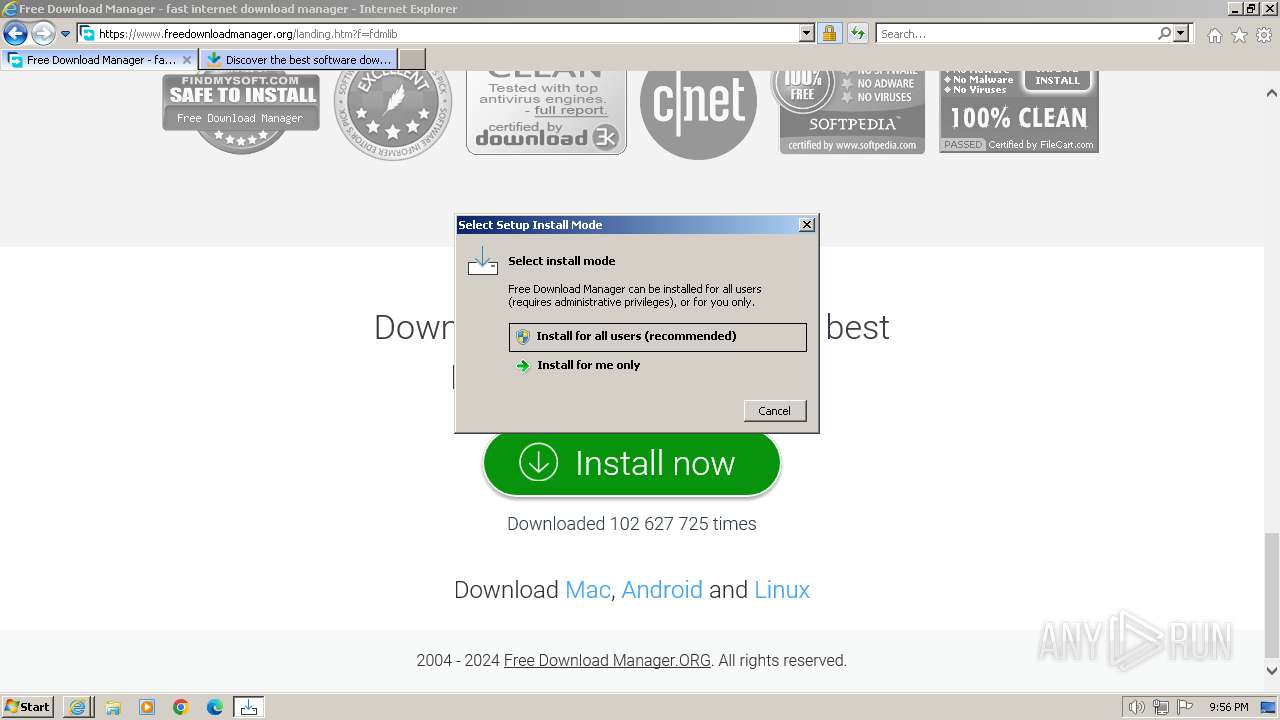
Task: Click the Search input box
Action: pyautogui.click(x=1015, y=34)
